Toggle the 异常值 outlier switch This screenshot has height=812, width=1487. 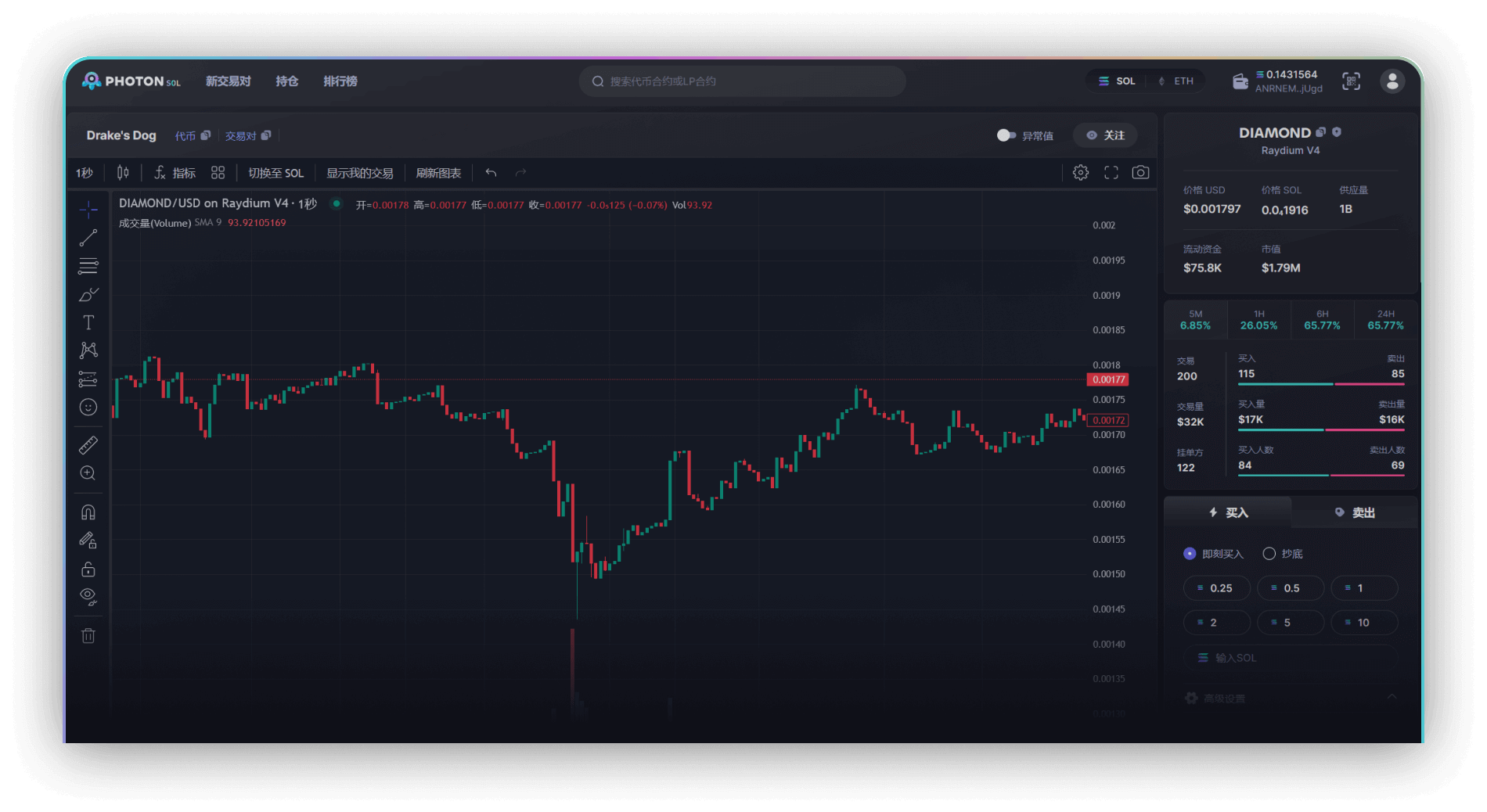pos(1006,135)
